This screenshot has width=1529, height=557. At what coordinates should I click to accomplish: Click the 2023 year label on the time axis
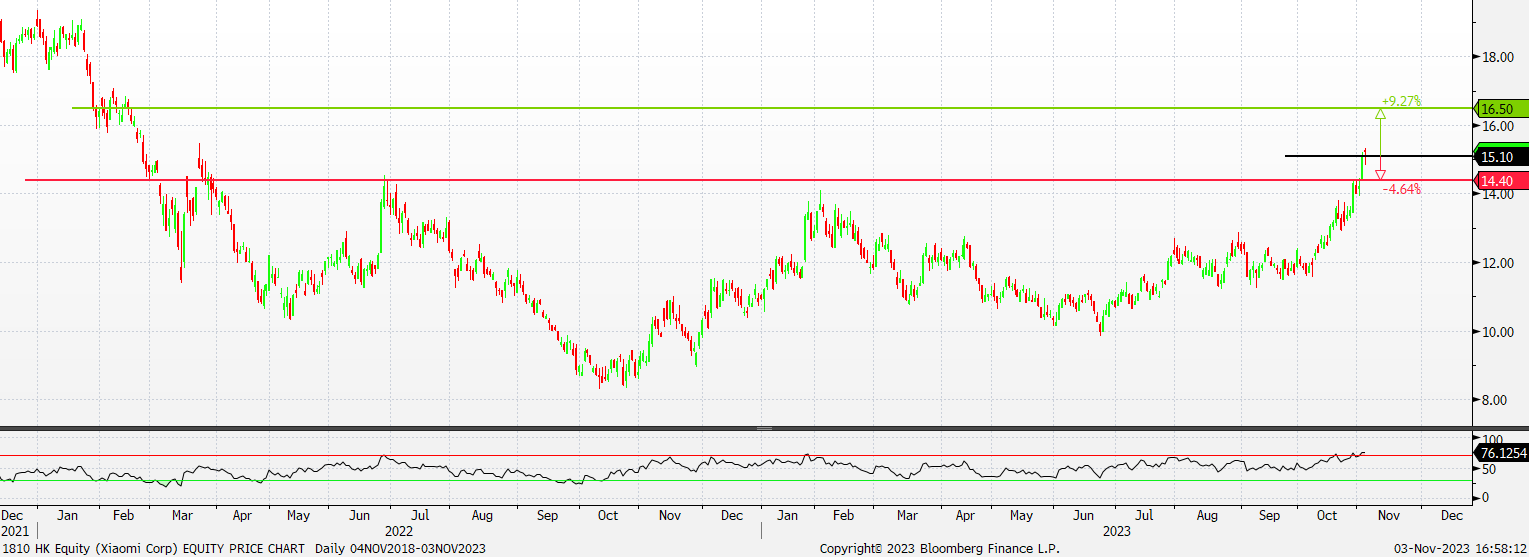[1117, 531]
